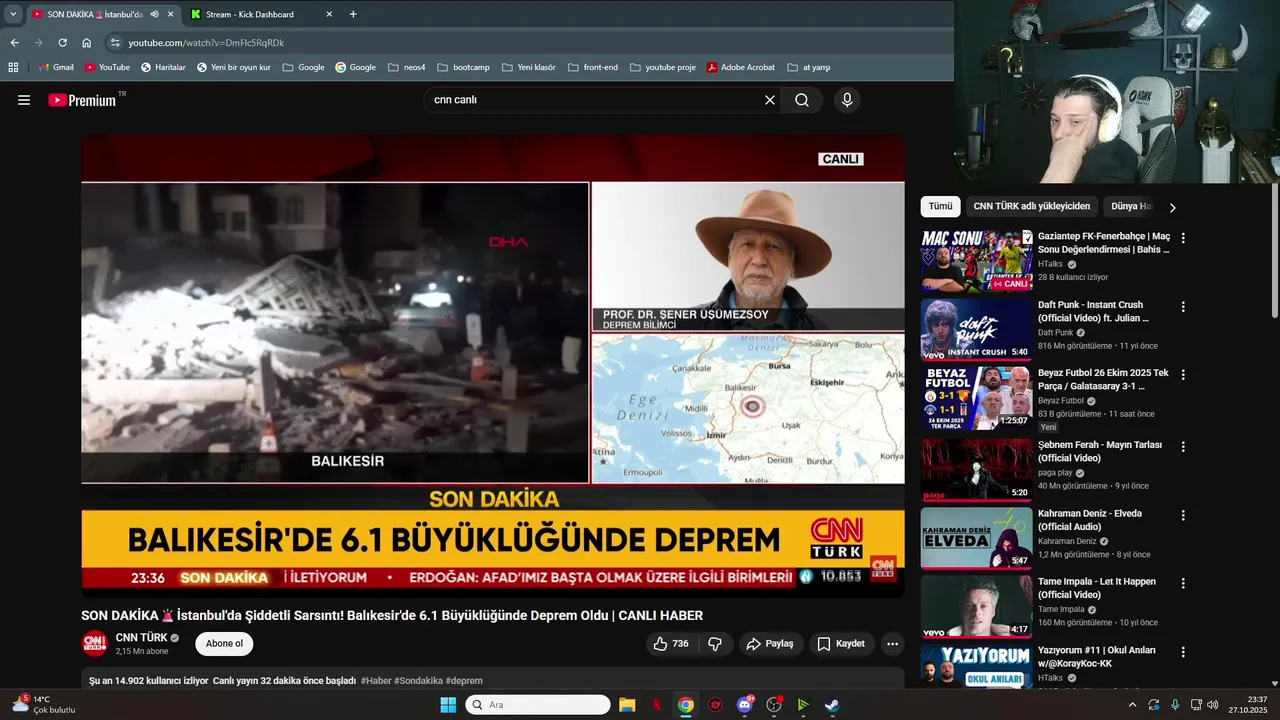Open Chrome tab search dropdown

click(13, 14)
